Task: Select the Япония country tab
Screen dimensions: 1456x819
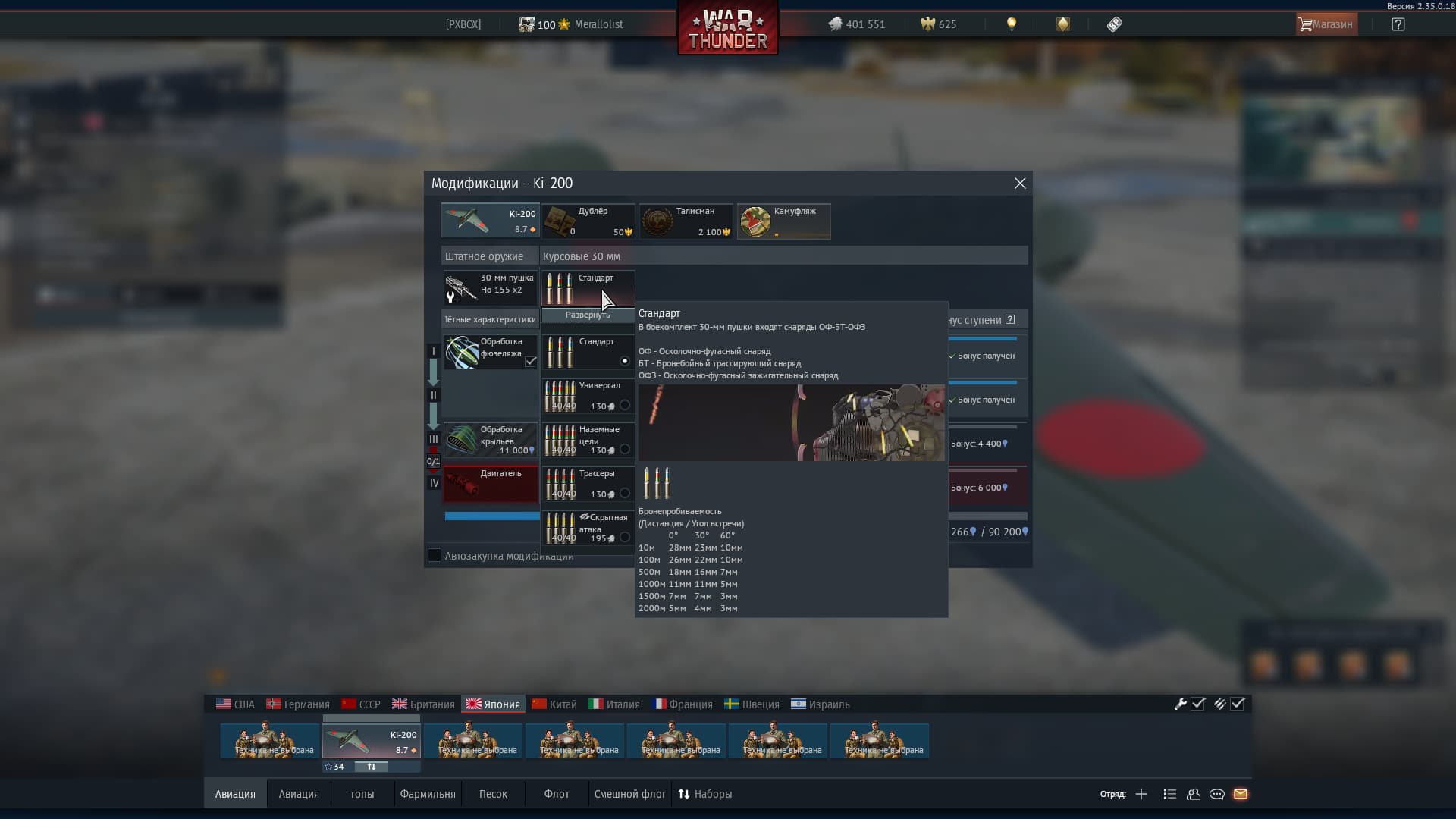Action: [494, 704]
